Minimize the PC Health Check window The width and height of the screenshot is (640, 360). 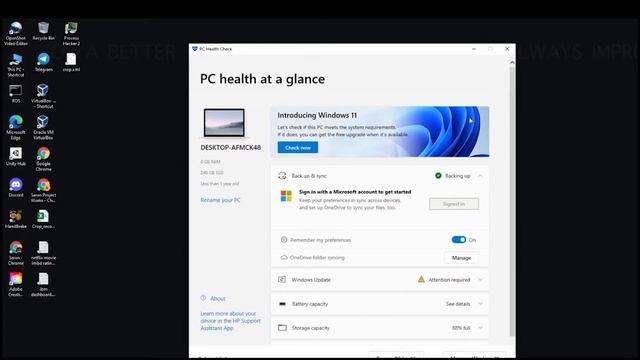[474, 49]
